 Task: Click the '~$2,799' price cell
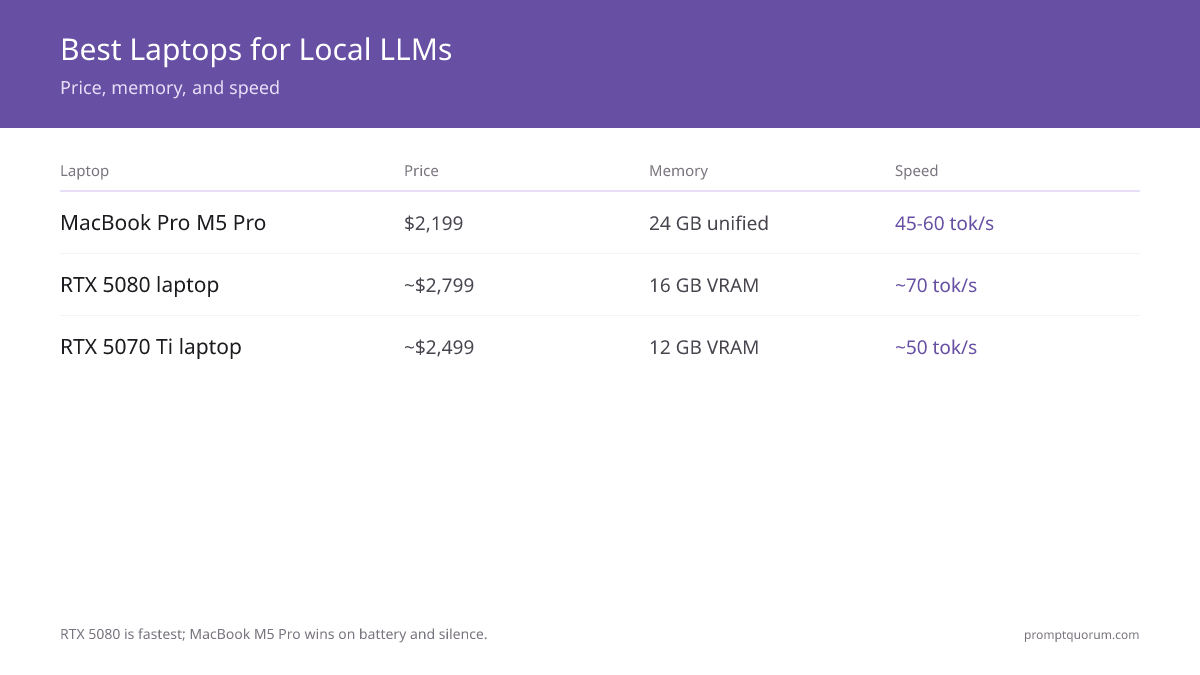coord(439,286)
